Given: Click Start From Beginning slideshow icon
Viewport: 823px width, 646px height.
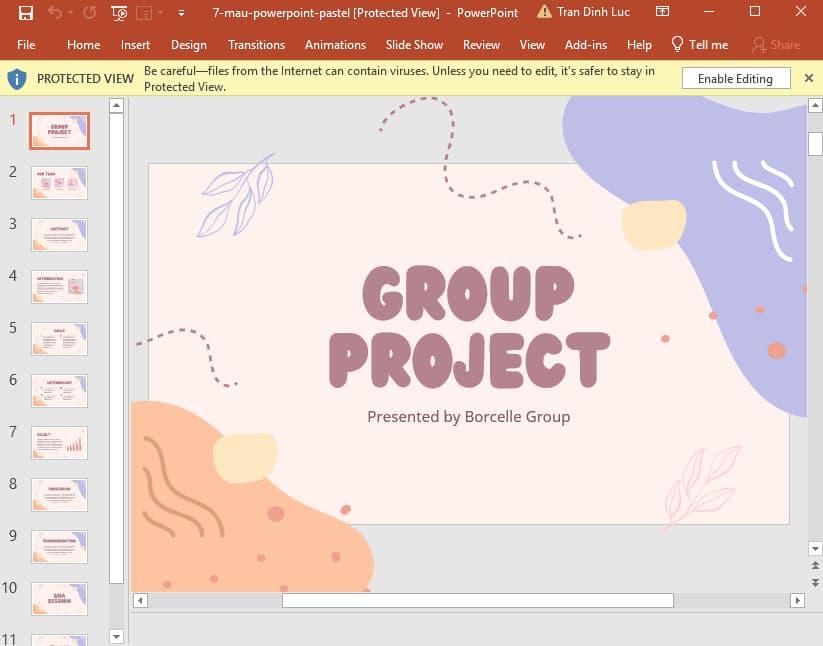Looking at the screenshot, I should [x=120, y=13].
